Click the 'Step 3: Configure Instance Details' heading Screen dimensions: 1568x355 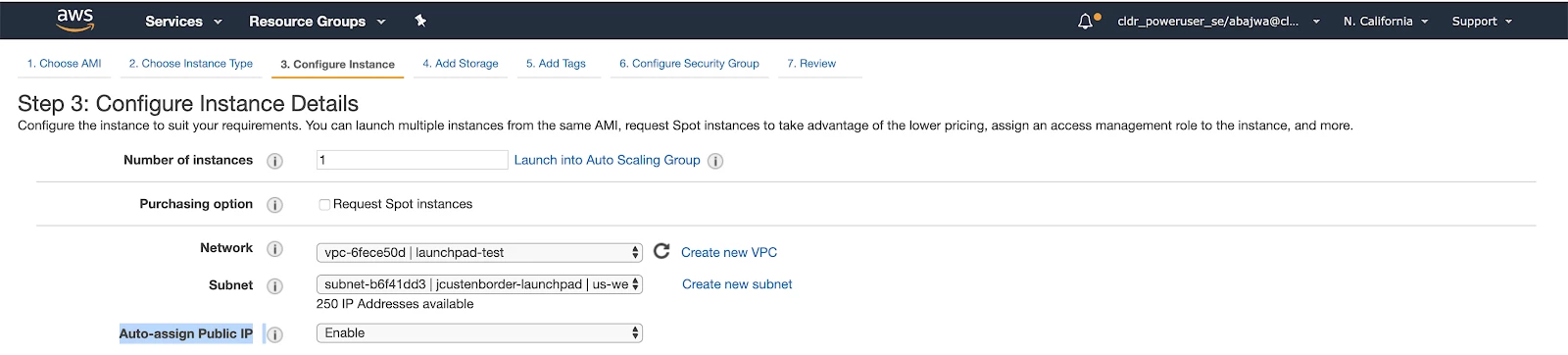(188, 103)
